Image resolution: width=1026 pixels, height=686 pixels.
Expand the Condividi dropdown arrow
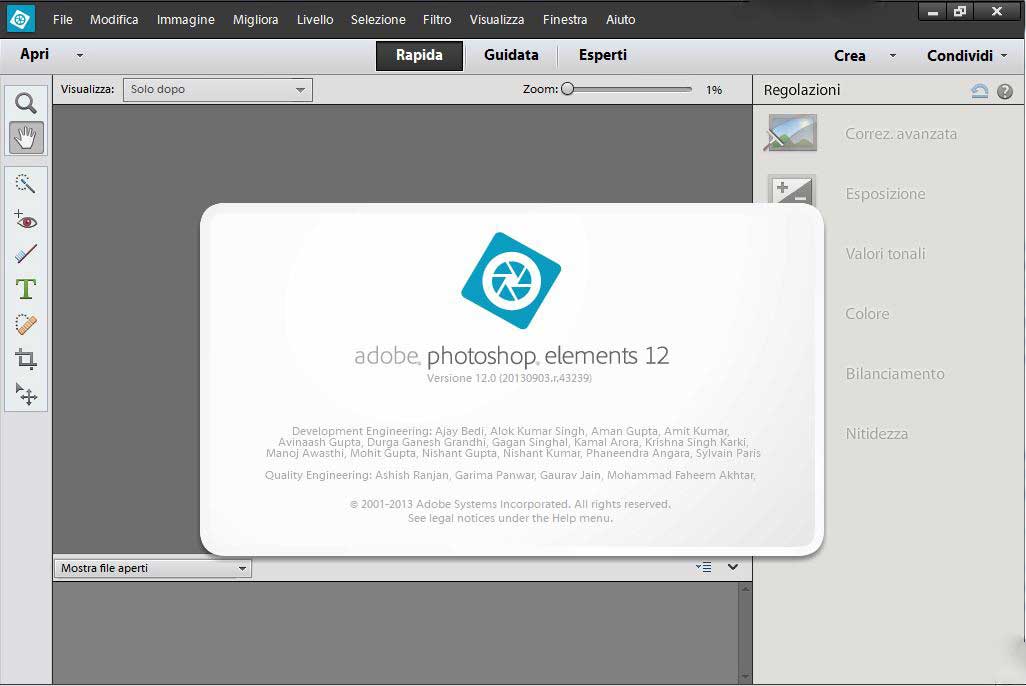pos(1004,56)
